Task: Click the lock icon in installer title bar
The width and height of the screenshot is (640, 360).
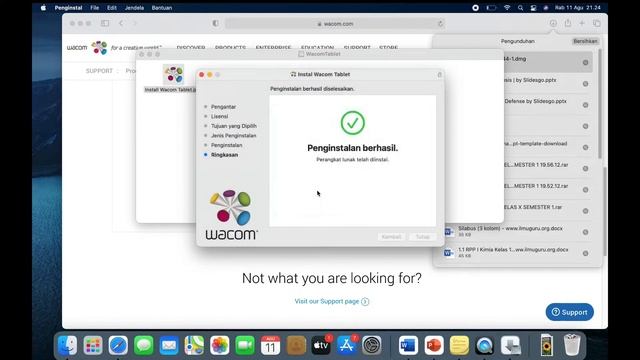Action: (440, 75)
